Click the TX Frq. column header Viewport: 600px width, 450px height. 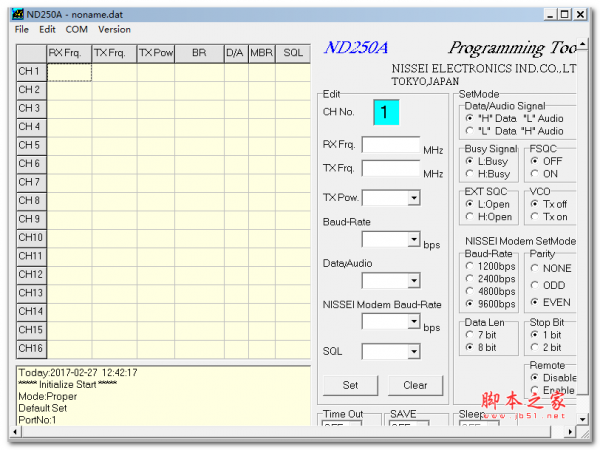click(x=114, y=53)
